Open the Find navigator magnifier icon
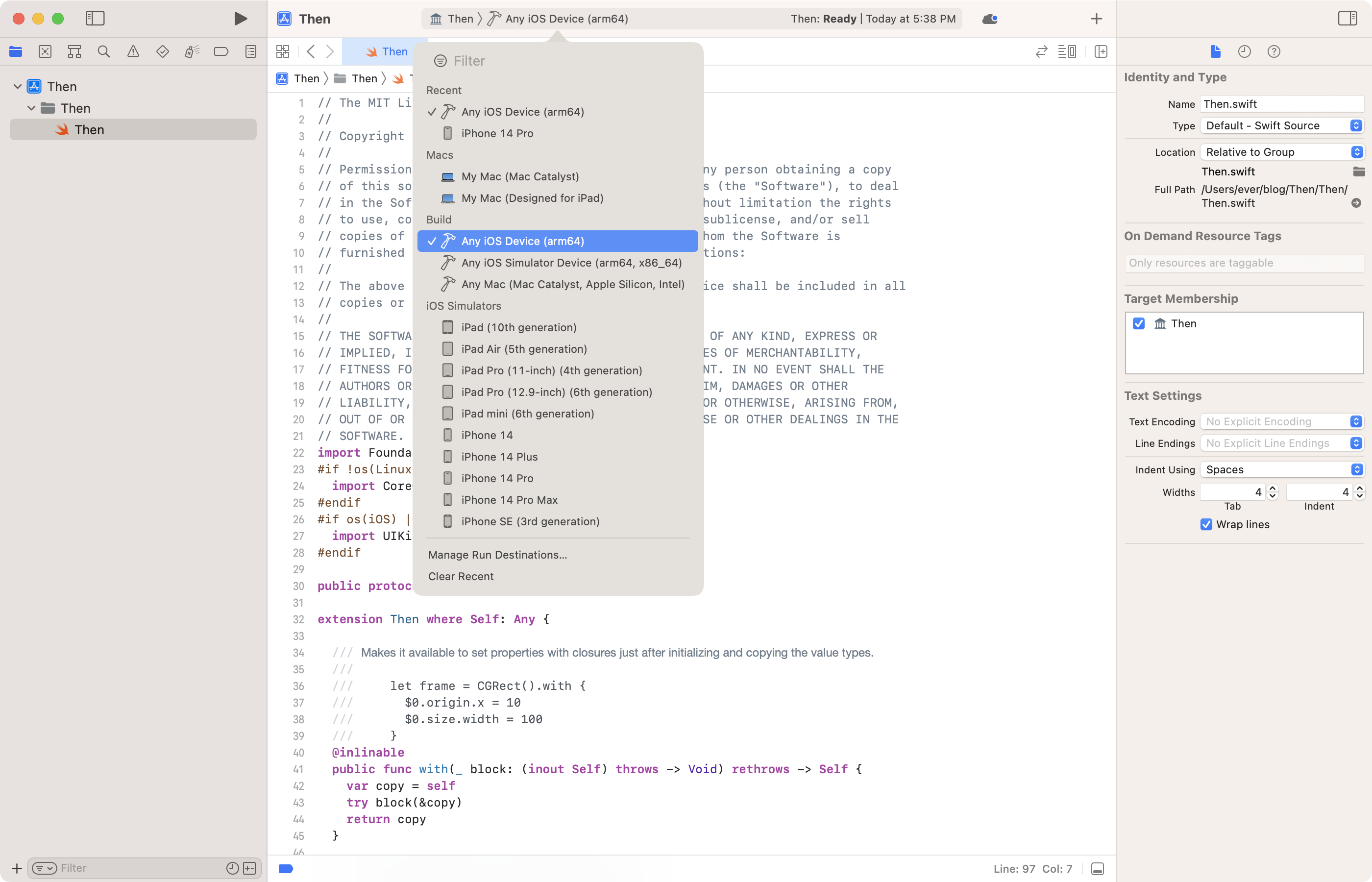The height and width of the screenshot is (882, 1372). (x=104, y=51)
